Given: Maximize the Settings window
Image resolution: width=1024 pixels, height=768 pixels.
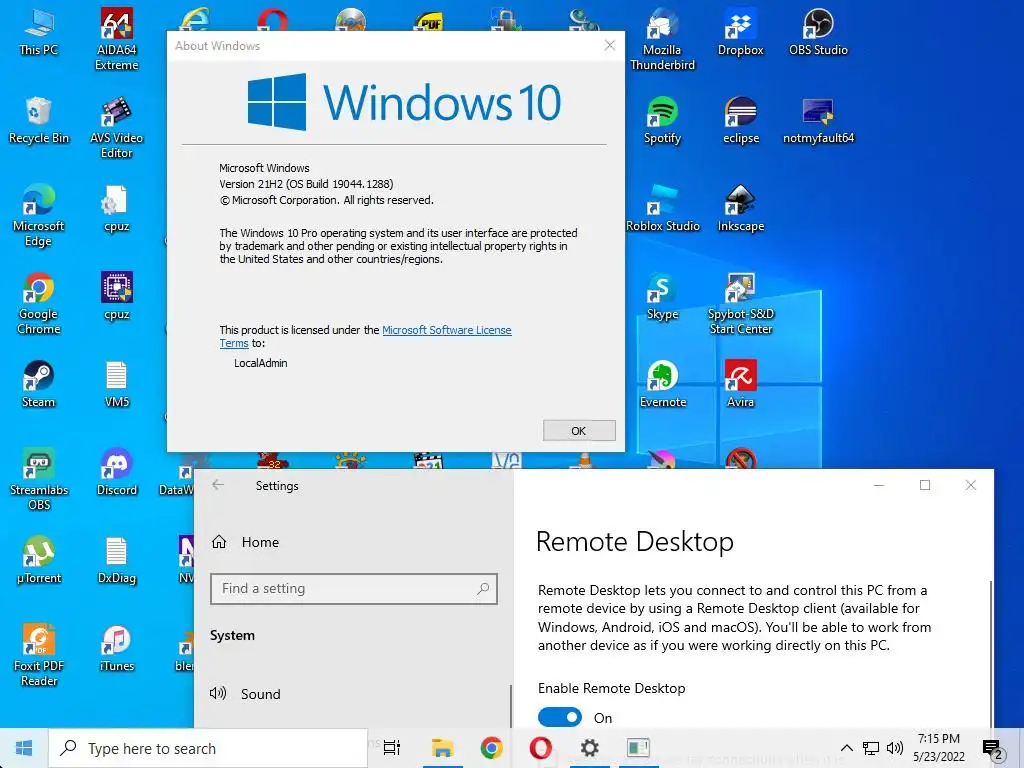Looking at the screenshot, I should (925, 485).
